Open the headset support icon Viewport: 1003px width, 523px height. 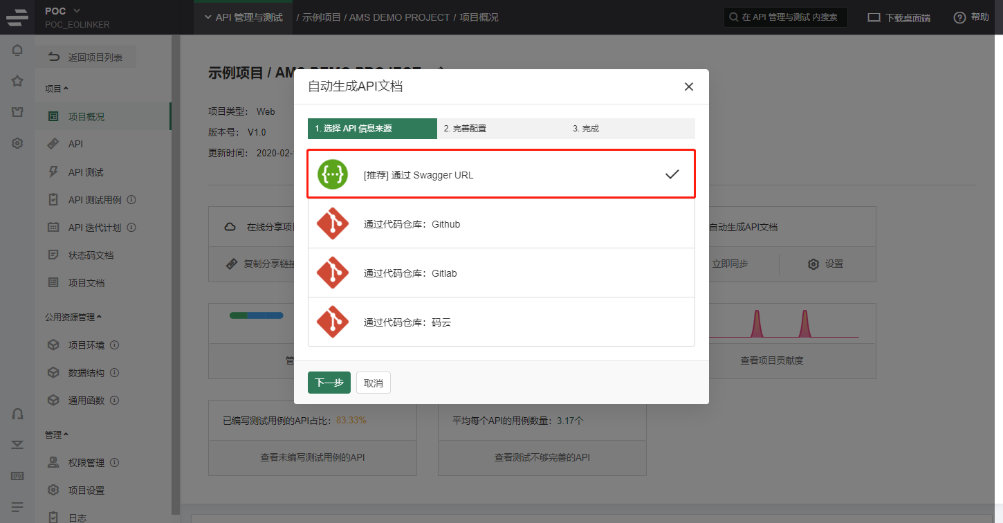[x=17, y=414]
